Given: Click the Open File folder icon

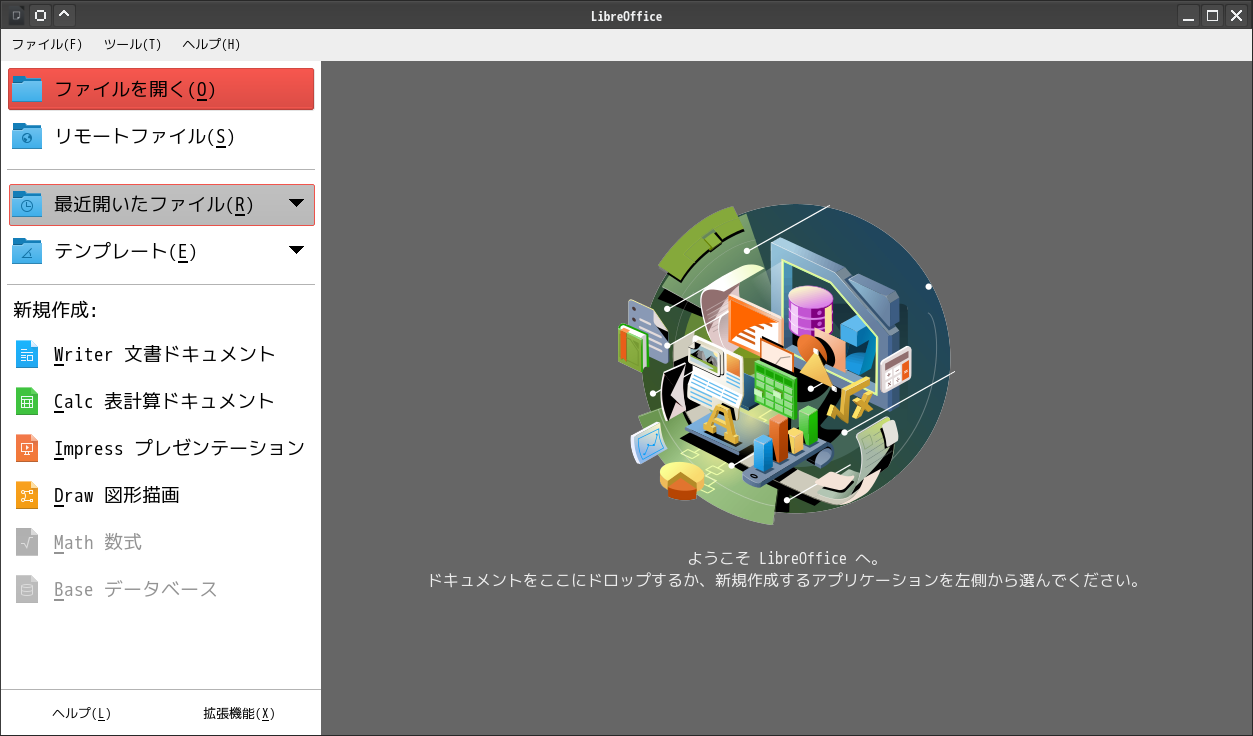Looking at the screenshot, I should pos(27,89).
